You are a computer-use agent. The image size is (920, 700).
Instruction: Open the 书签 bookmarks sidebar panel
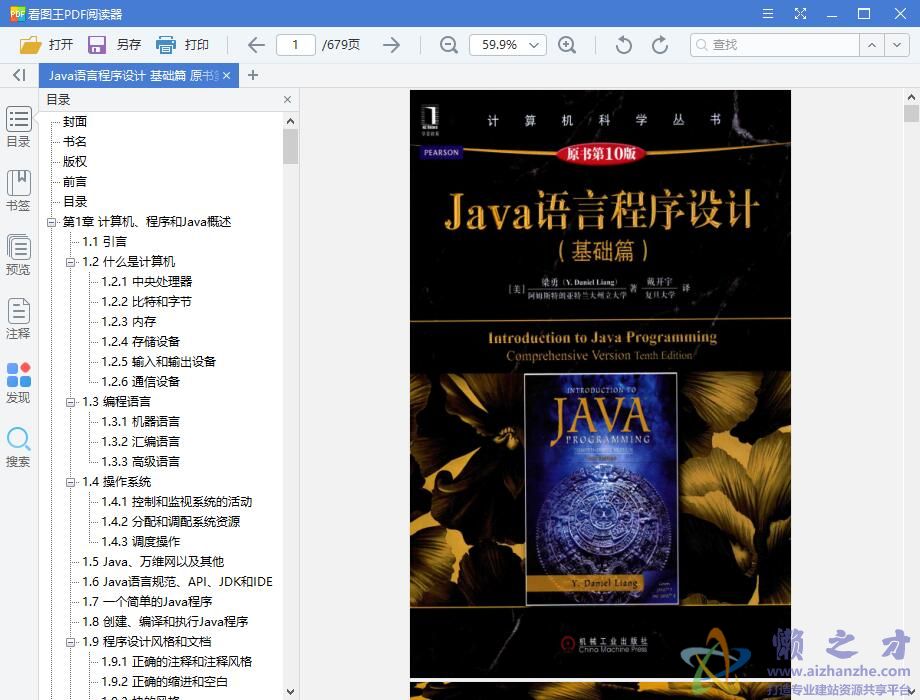point(19,191)
